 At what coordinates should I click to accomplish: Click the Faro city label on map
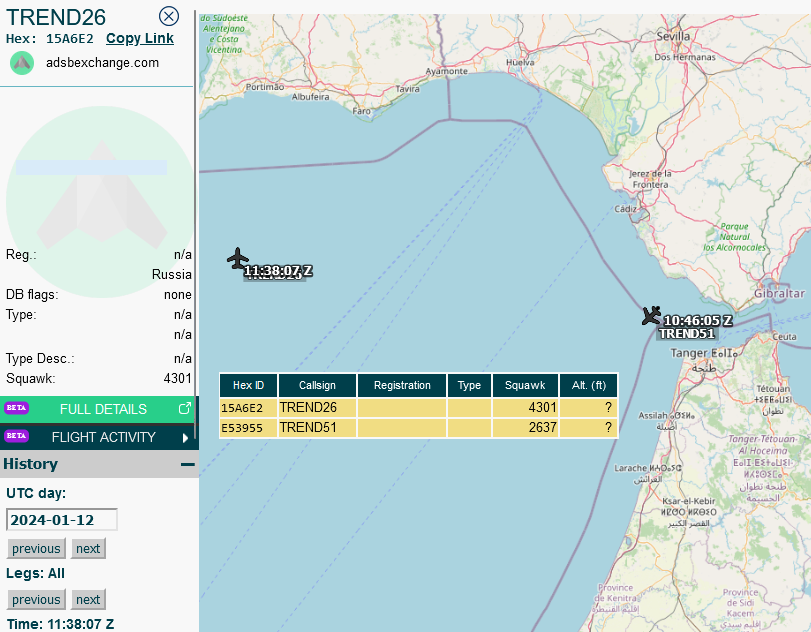click(x=362, y=111)
